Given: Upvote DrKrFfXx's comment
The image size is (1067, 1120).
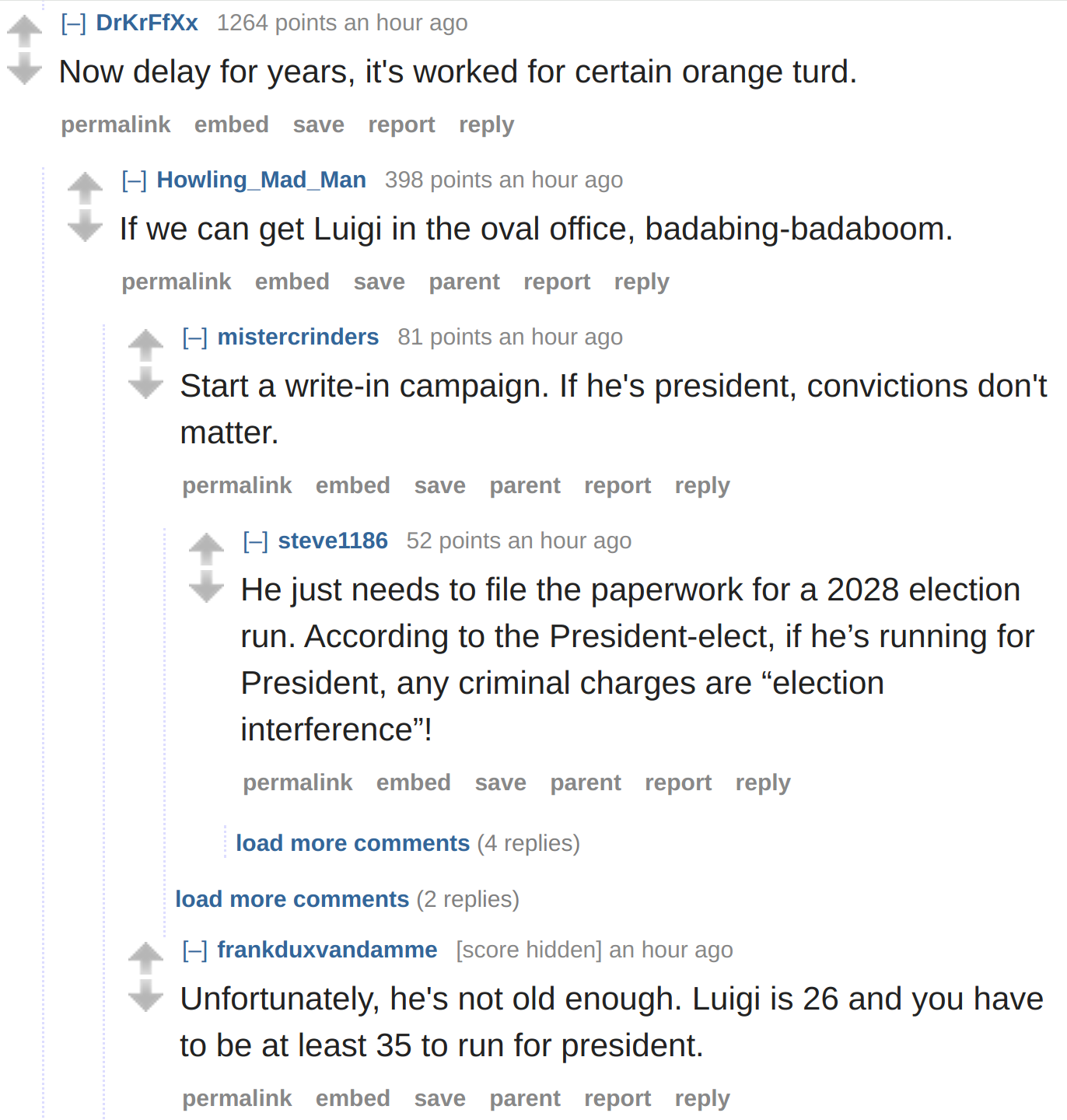Looking at the screenshot, I should pyautogui.click(x=24, y=32).
